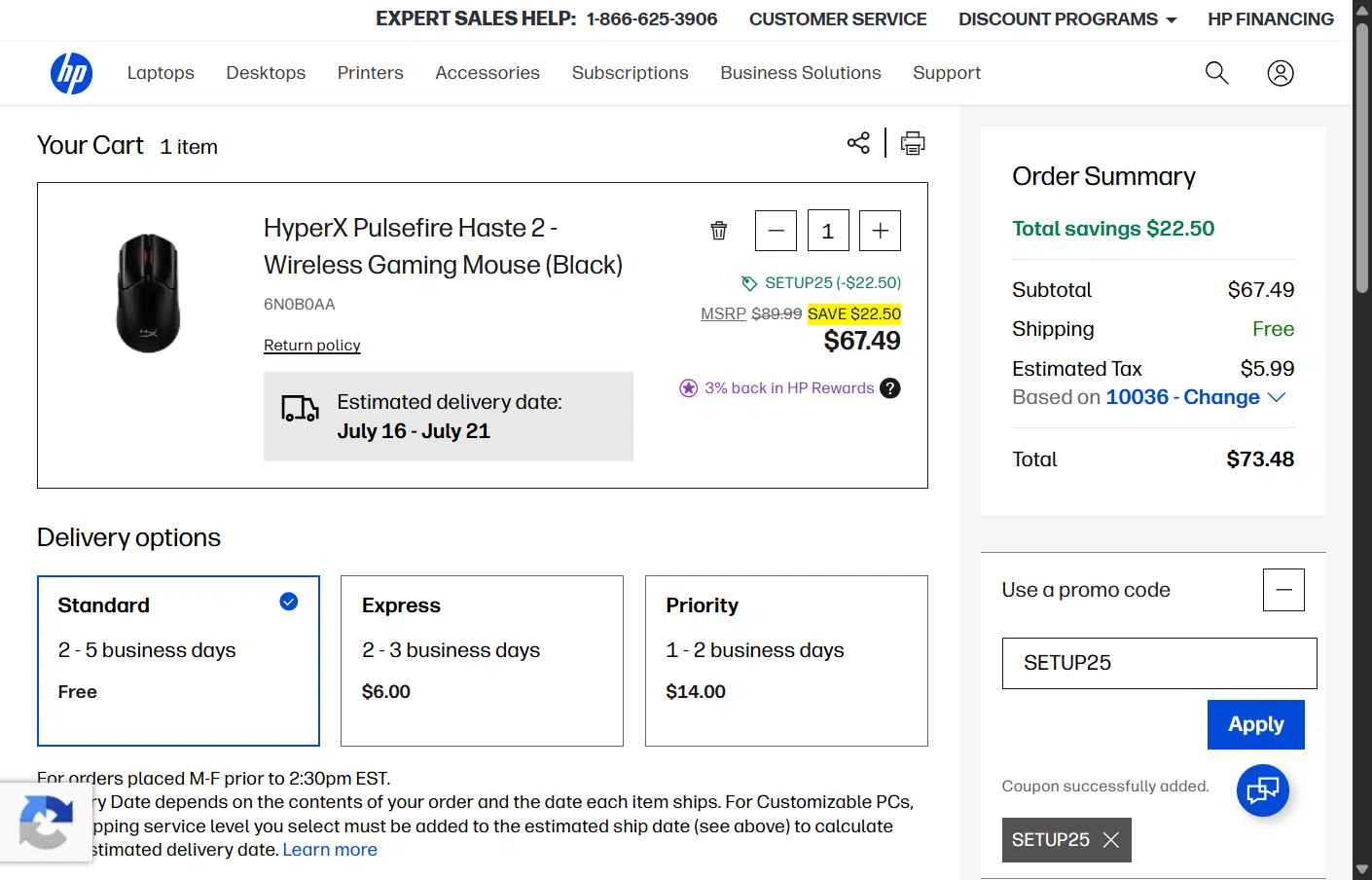Image resolution: width=1372 pixels, height=880 pixels.
Task: Open the Laptops menu
Action: pos(161,73)
